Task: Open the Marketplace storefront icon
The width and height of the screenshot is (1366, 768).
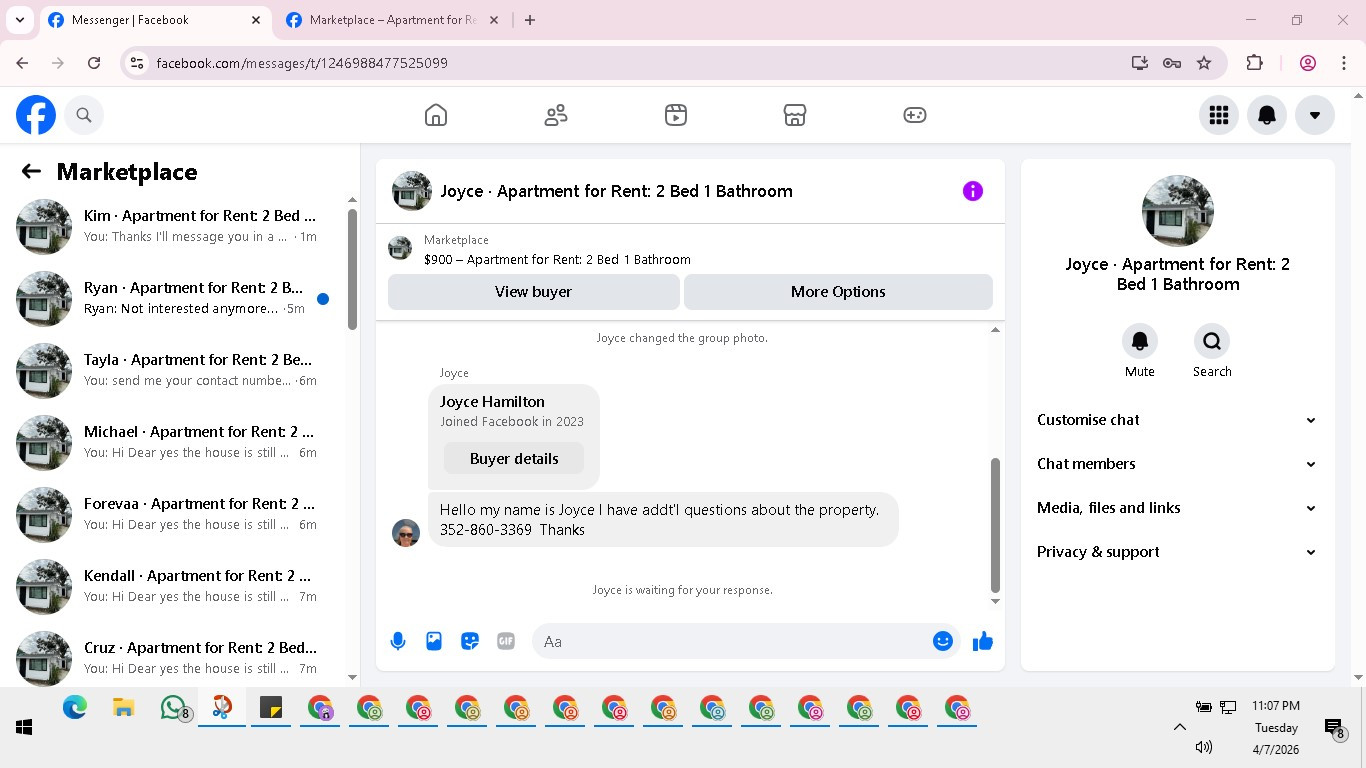Action: (x=795, y=115)
